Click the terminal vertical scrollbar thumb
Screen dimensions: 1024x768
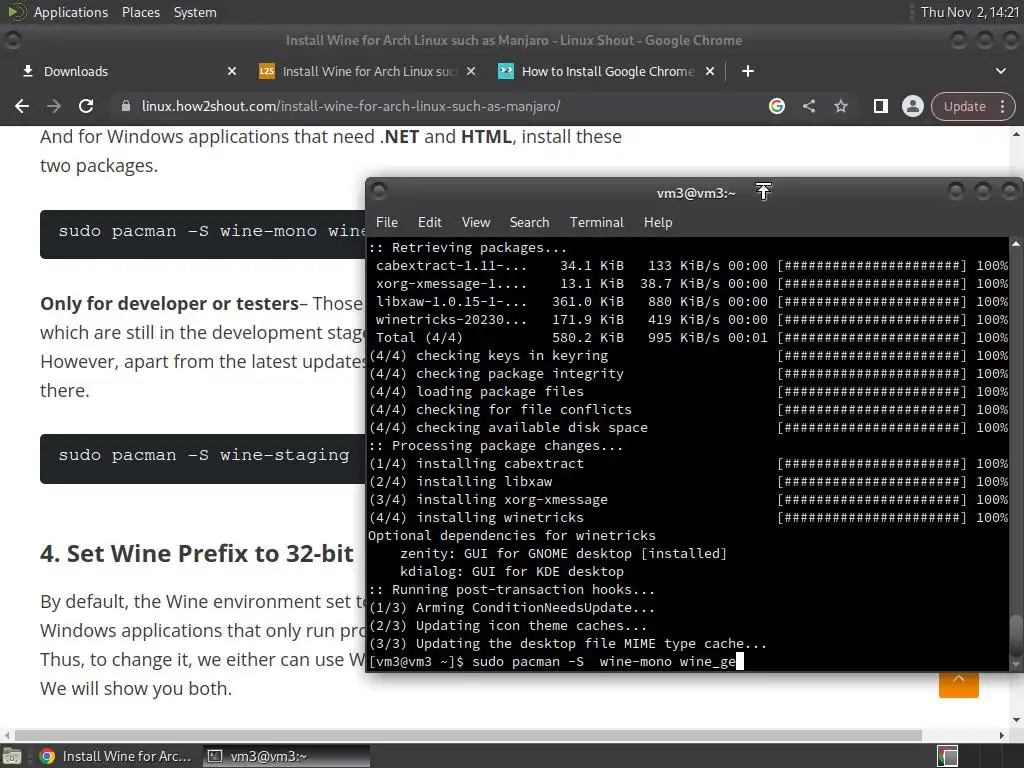(1016, 636)
